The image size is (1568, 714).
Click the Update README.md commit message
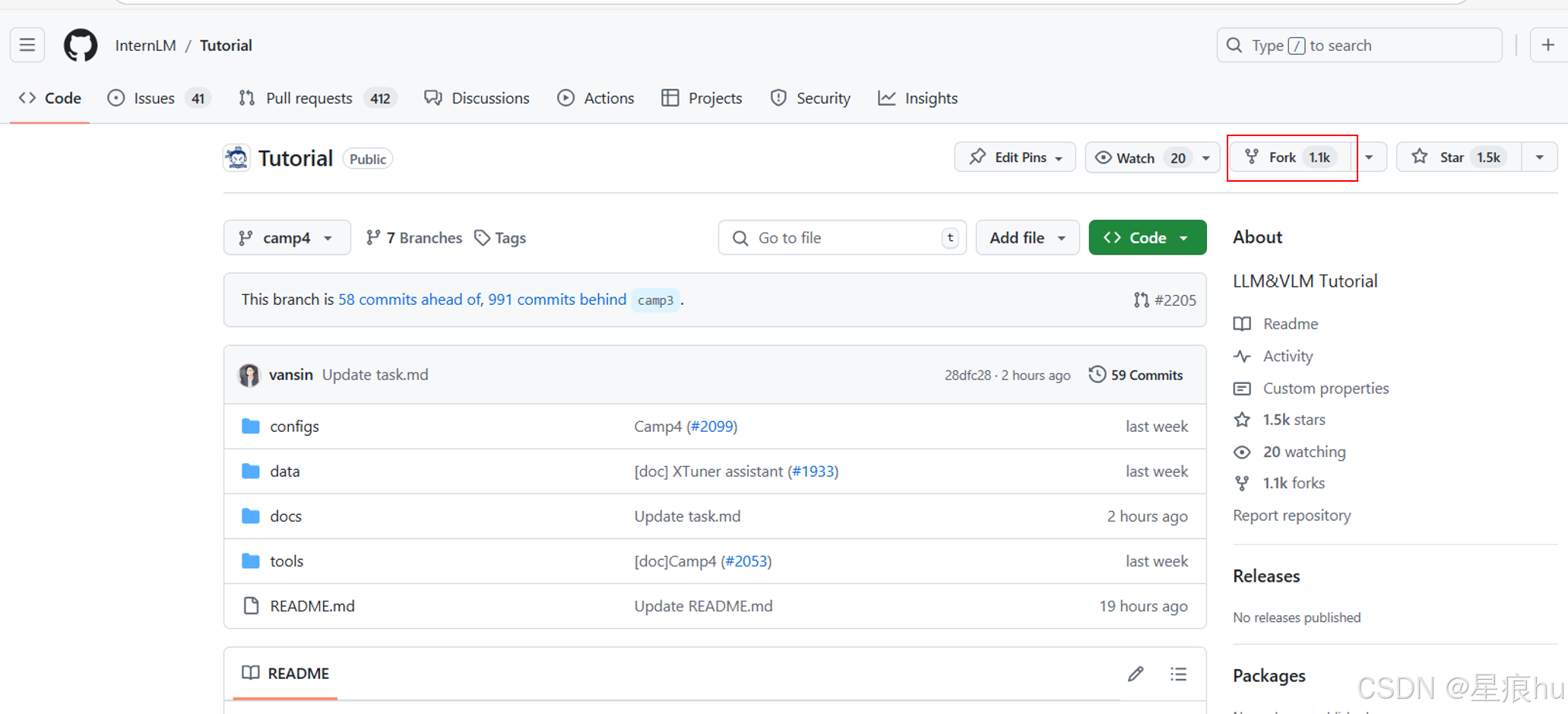pos(703,605)
